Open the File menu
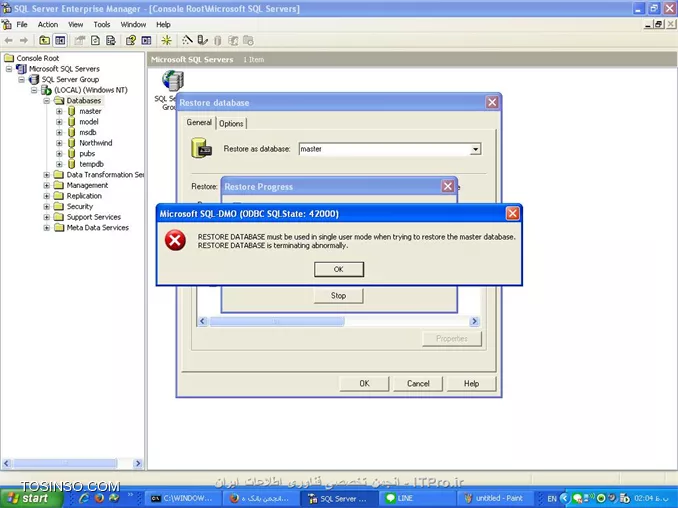 point(22,25)
